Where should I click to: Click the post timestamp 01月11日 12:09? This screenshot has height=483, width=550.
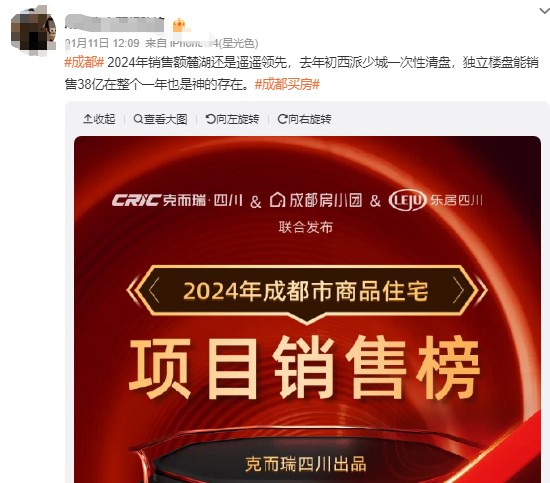click(x=102, y=43)
